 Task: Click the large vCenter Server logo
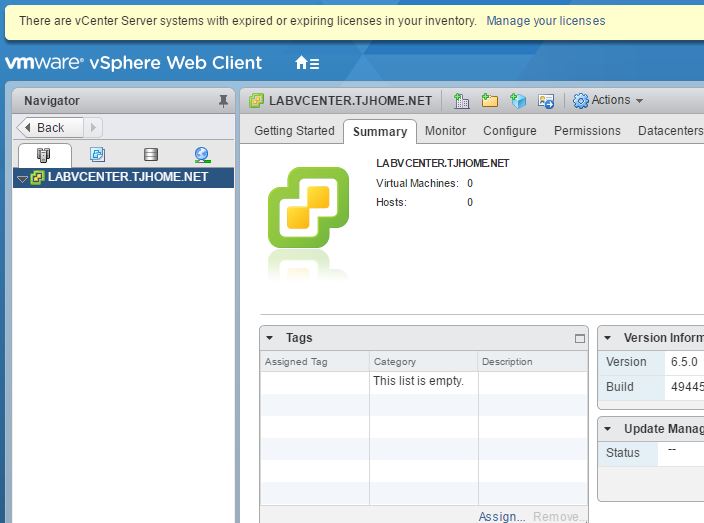[x=308, y=207]
